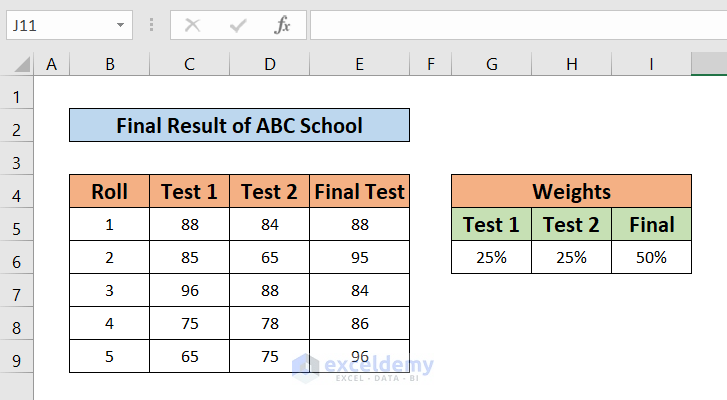The width and height of the screenshot is (727, 400).
Task: Expand the Name Box dropdown arrow
Action: 121,25
